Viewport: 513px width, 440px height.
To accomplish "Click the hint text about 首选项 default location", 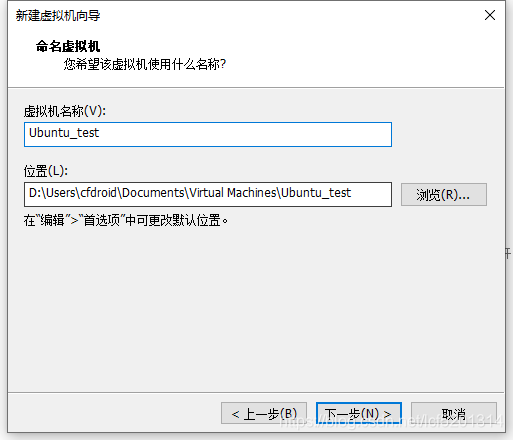I will click(126, 220).
